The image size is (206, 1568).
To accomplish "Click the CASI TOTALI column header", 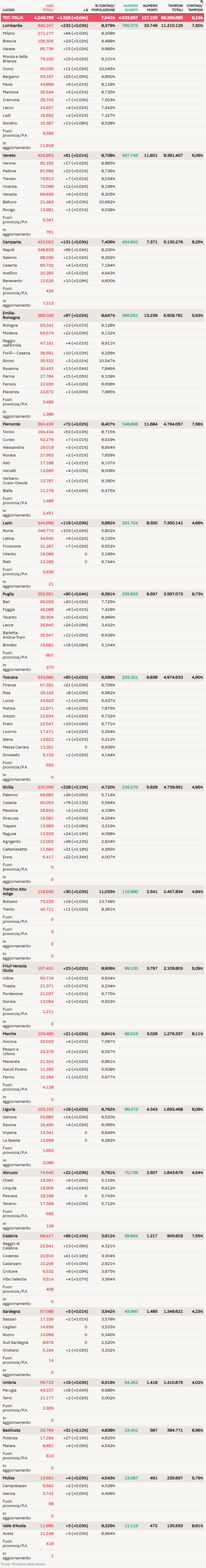I will pos(48,8).
